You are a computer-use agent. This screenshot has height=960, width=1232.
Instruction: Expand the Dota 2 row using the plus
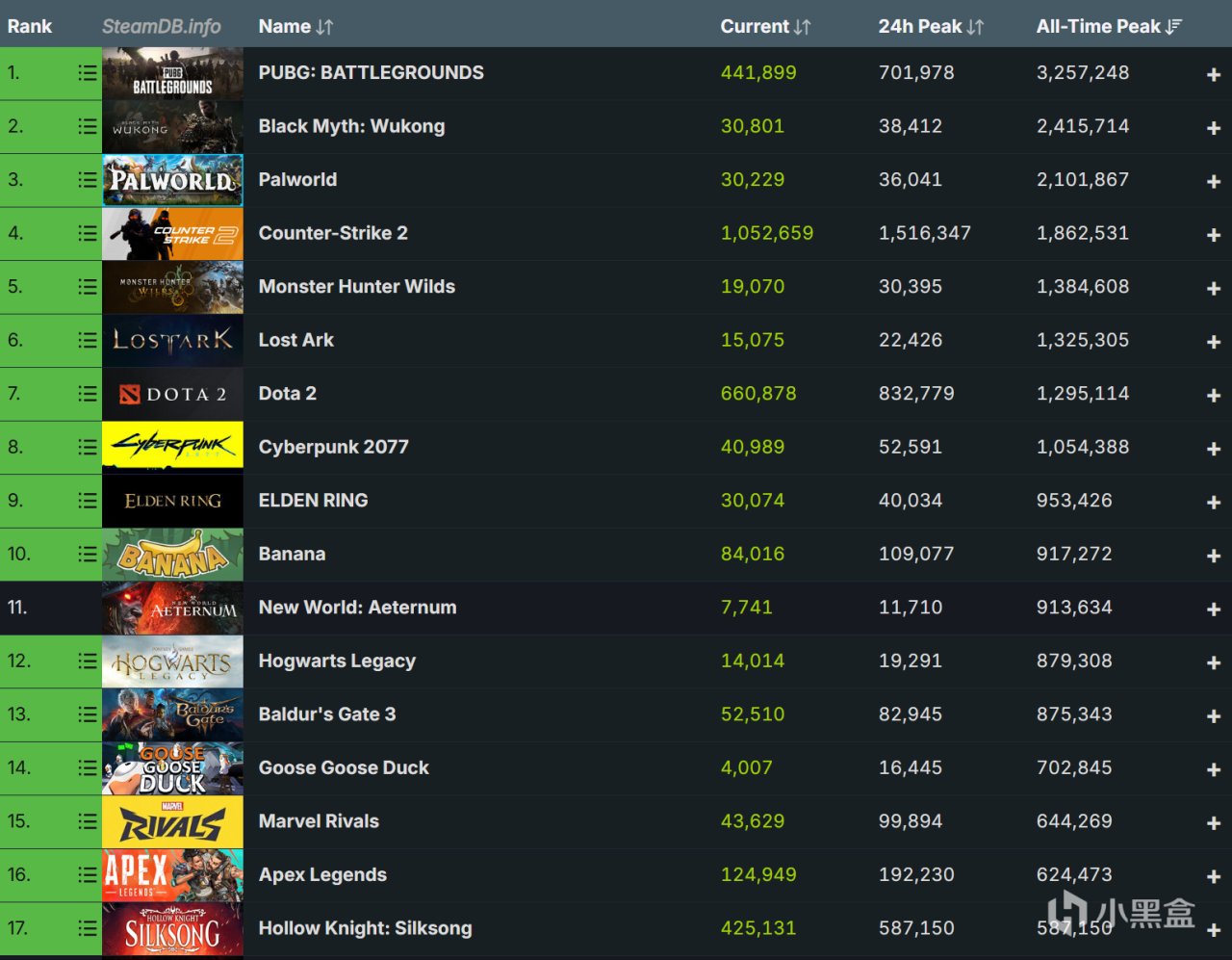click(x=1214, y=396)
